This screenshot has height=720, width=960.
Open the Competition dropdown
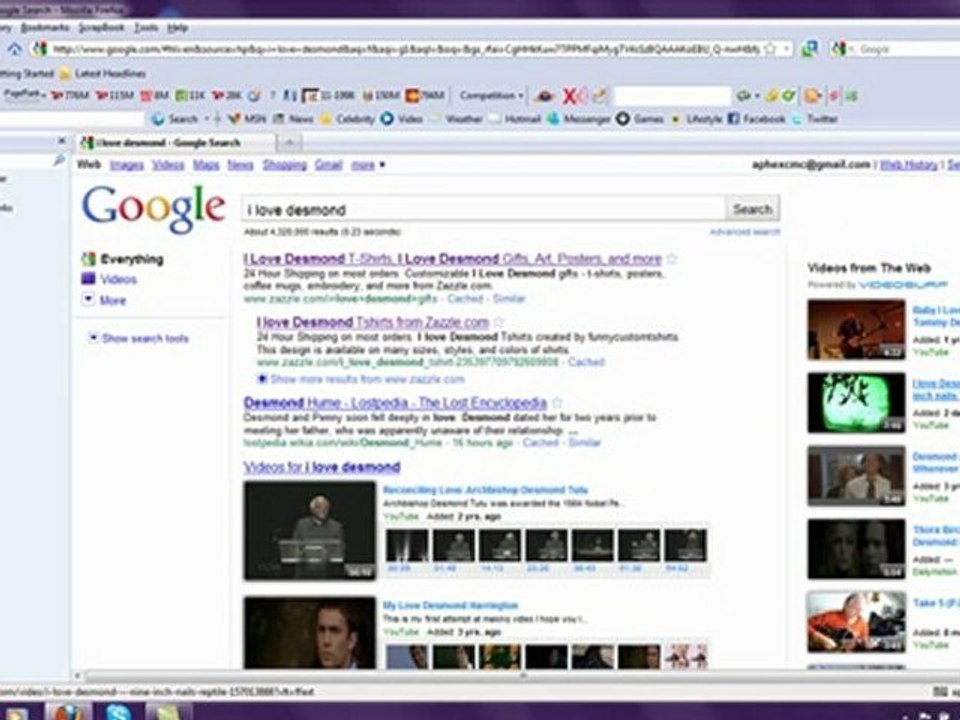pos(492,96)
